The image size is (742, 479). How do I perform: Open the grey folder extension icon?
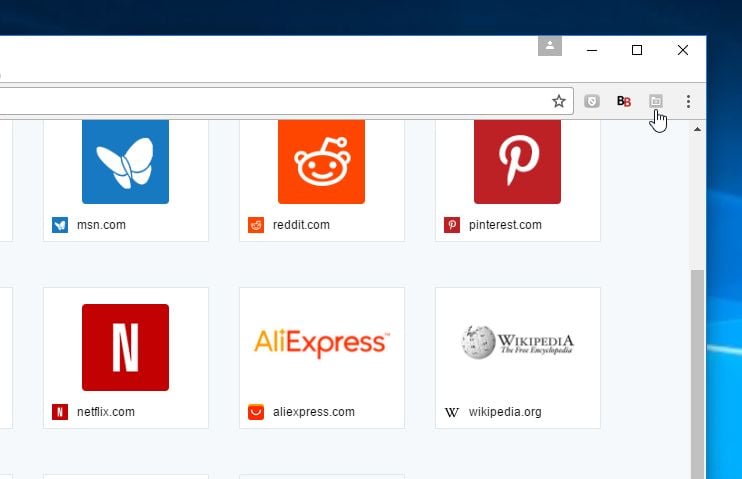coord(656,101)
